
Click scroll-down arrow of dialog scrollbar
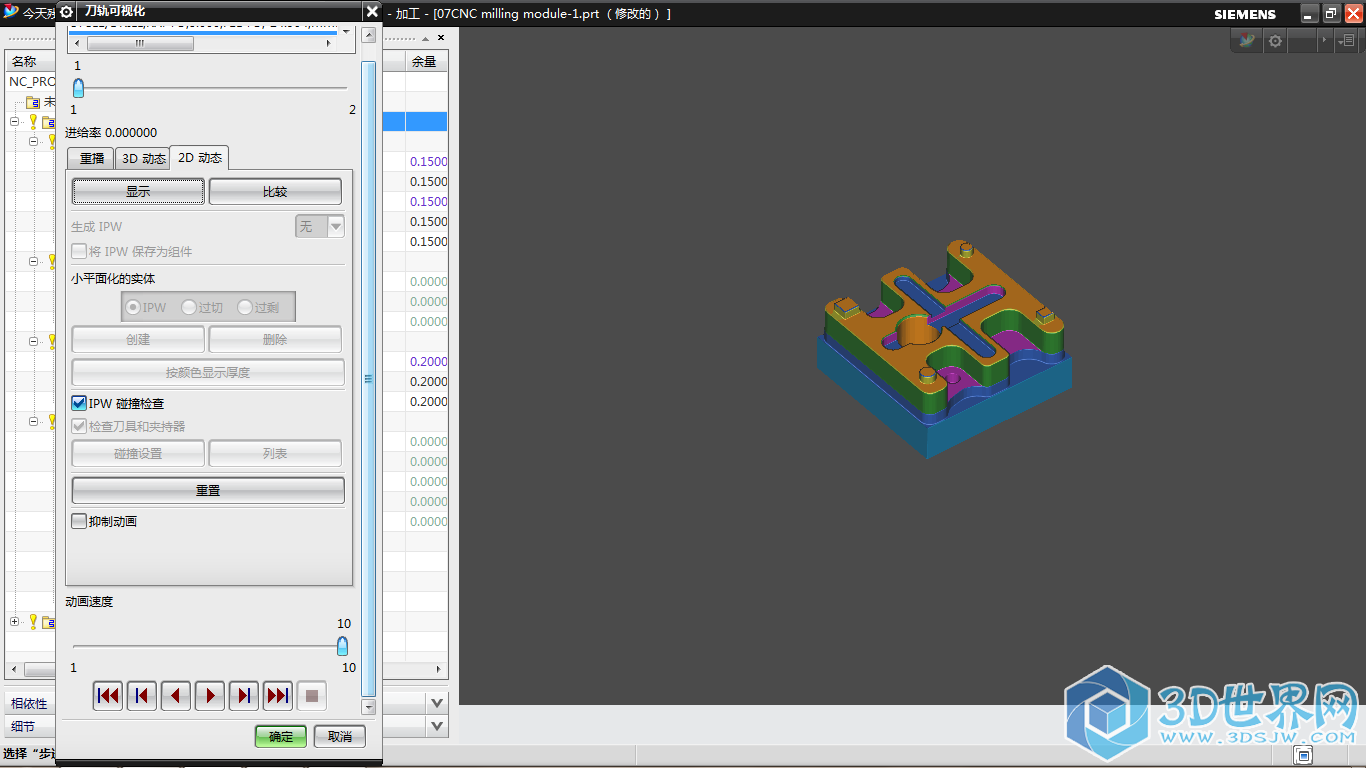point(368,707)
